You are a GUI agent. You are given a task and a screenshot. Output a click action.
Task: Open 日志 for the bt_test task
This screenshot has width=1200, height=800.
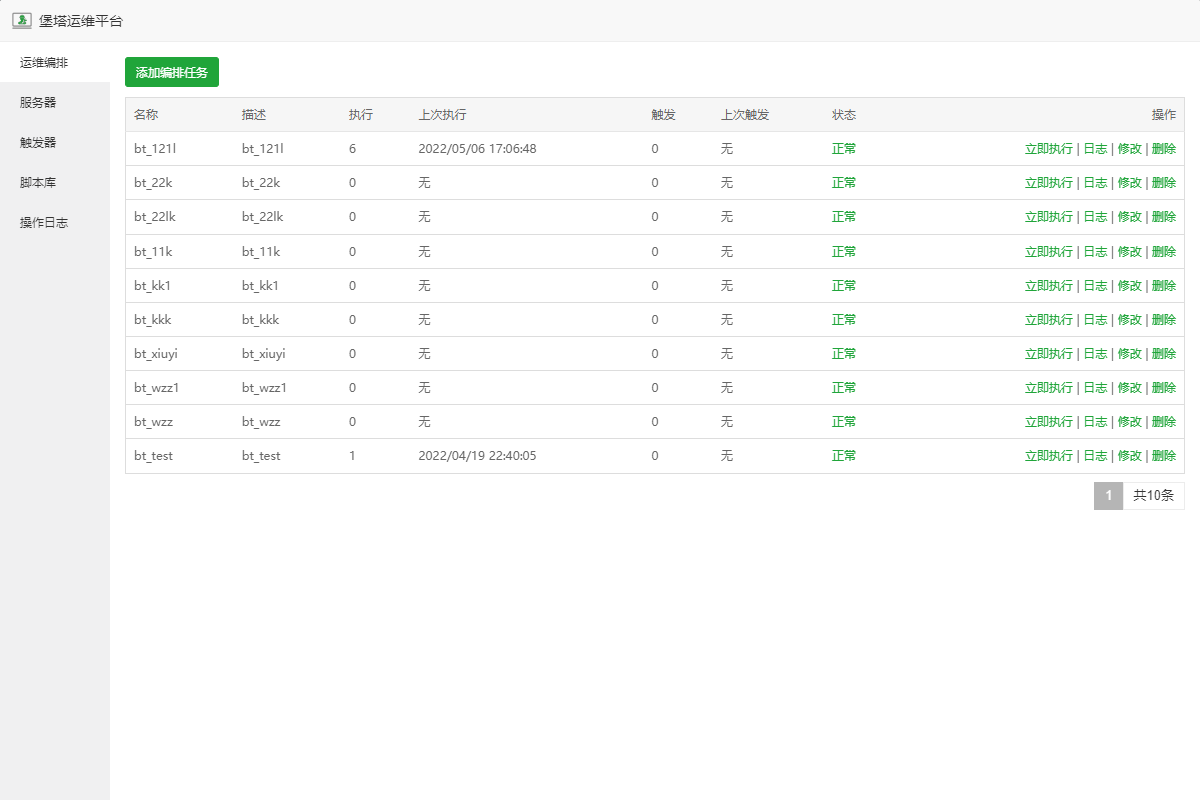(1095, 455)
